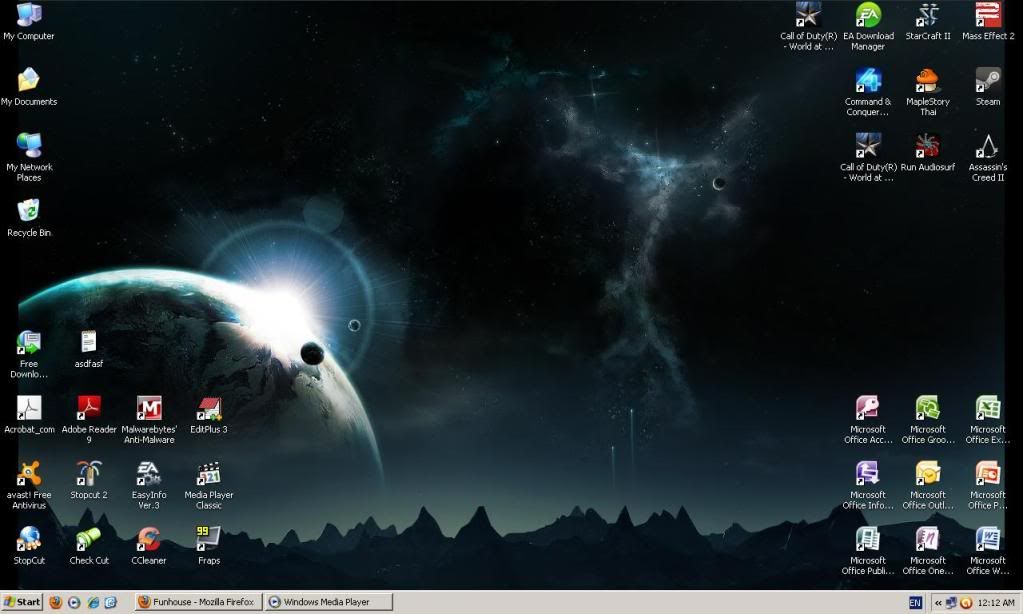This screenshot has width=1023, height=614.
Task: Launch the Assassin's Creed II shortcut
Action: [988, 146]
